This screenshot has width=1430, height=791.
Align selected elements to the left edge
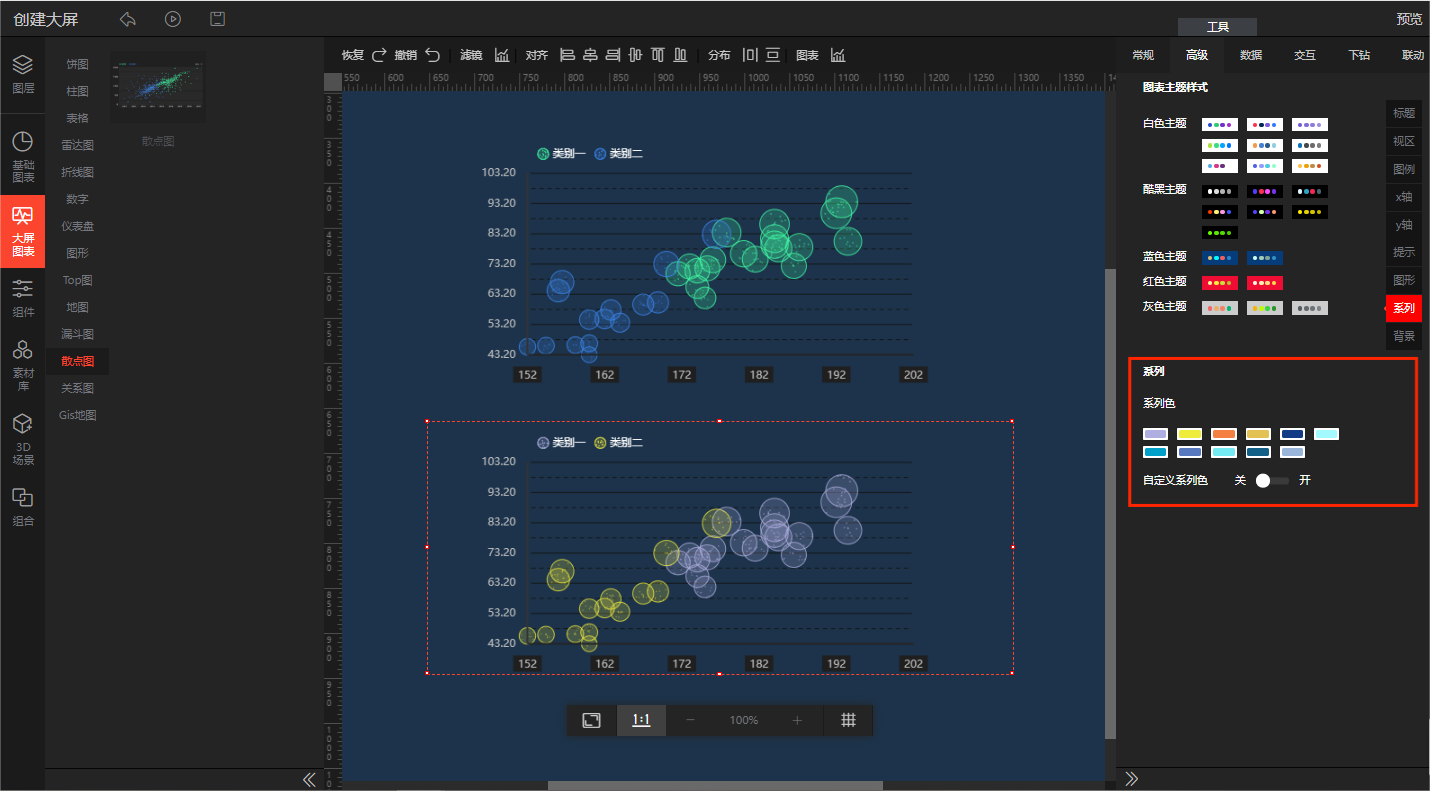tap(567, 55)
